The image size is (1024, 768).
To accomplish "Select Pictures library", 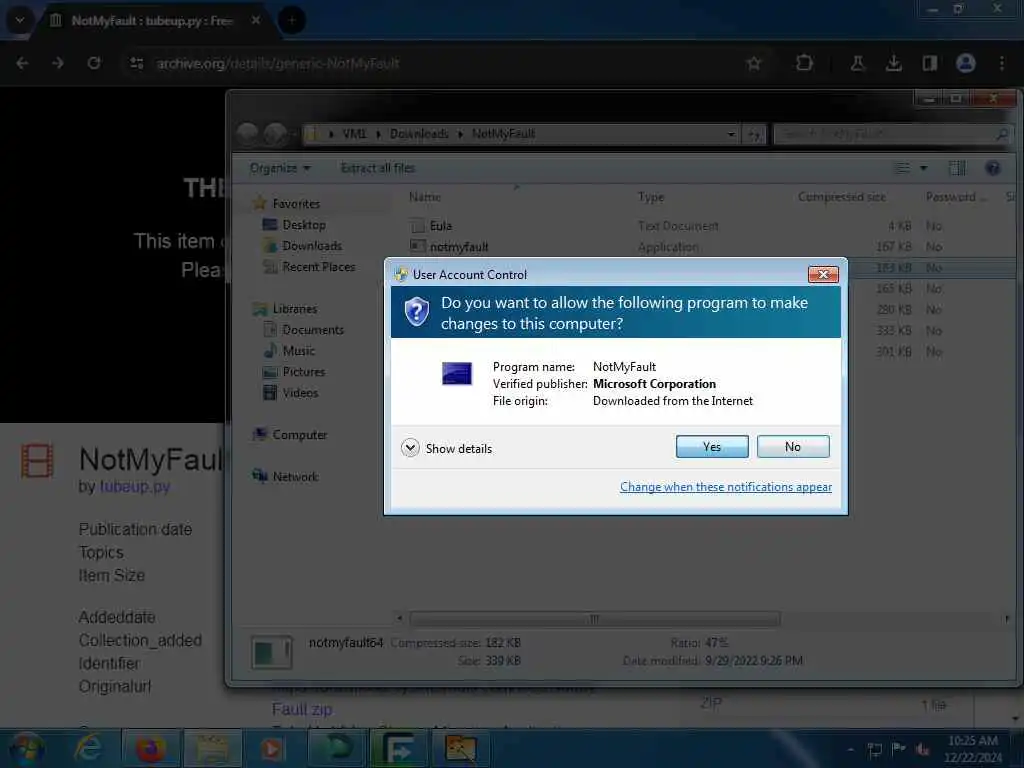I will 304,372.
